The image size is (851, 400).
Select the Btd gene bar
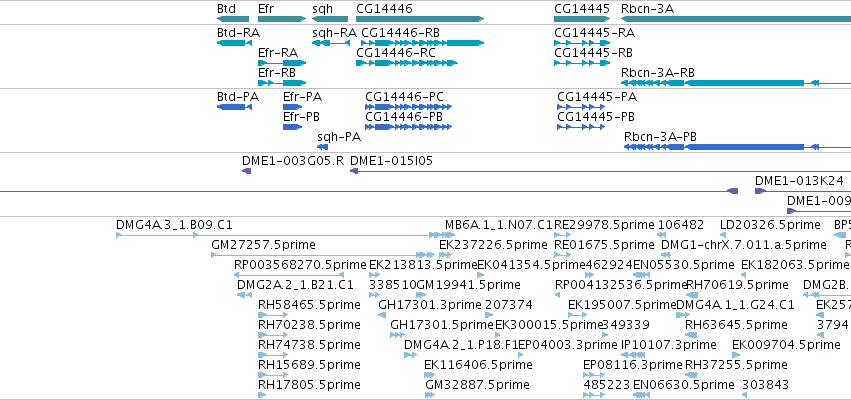click(233, 19)
